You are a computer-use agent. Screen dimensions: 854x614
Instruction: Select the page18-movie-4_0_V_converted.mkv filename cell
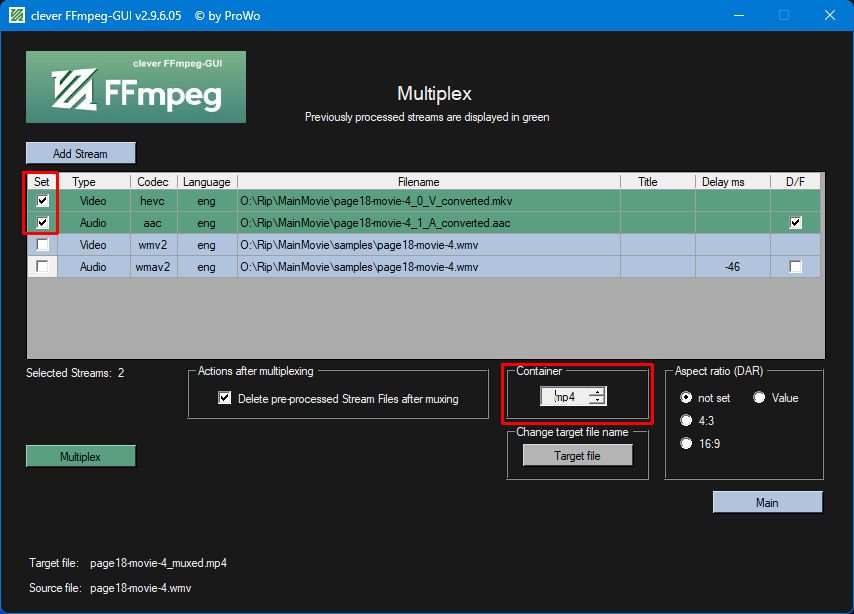click(429, 200)
